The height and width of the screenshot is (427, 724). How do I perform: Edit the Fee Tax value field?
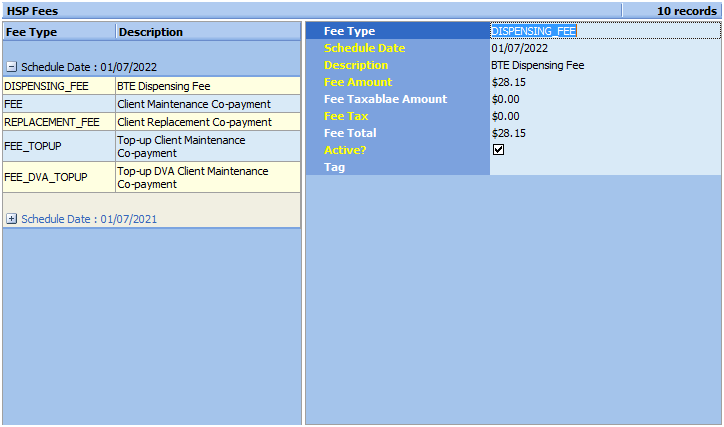[604, 116]
